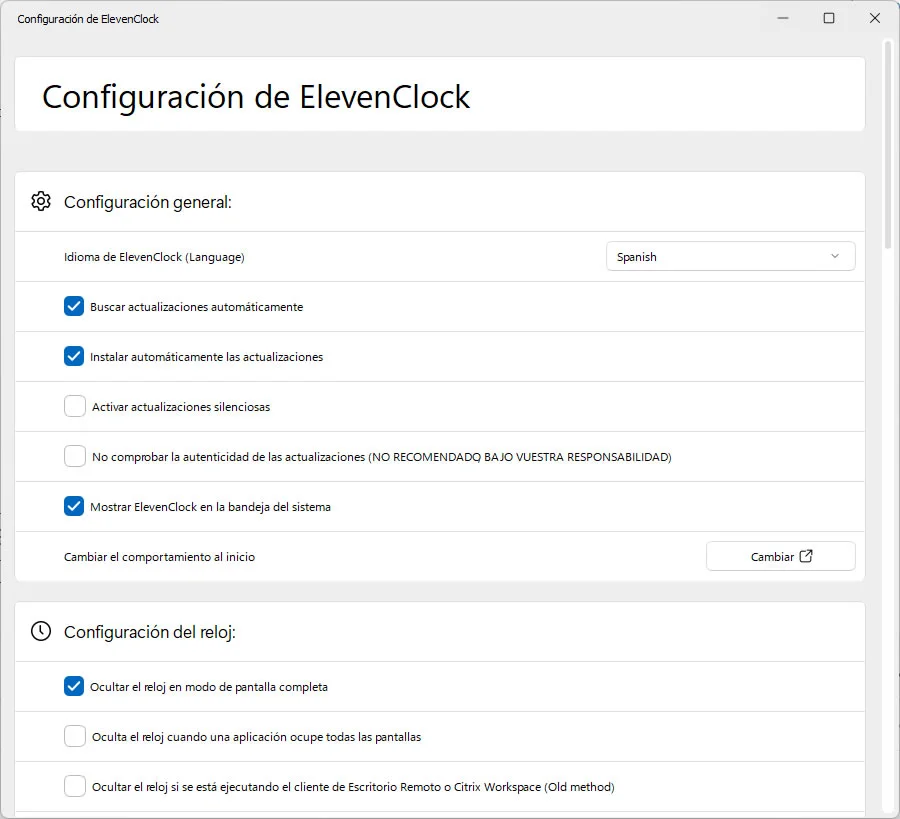900x819 pixels.
Task: Click the Cambiar el comportamiento al inicio label
Action: (160, 557)
